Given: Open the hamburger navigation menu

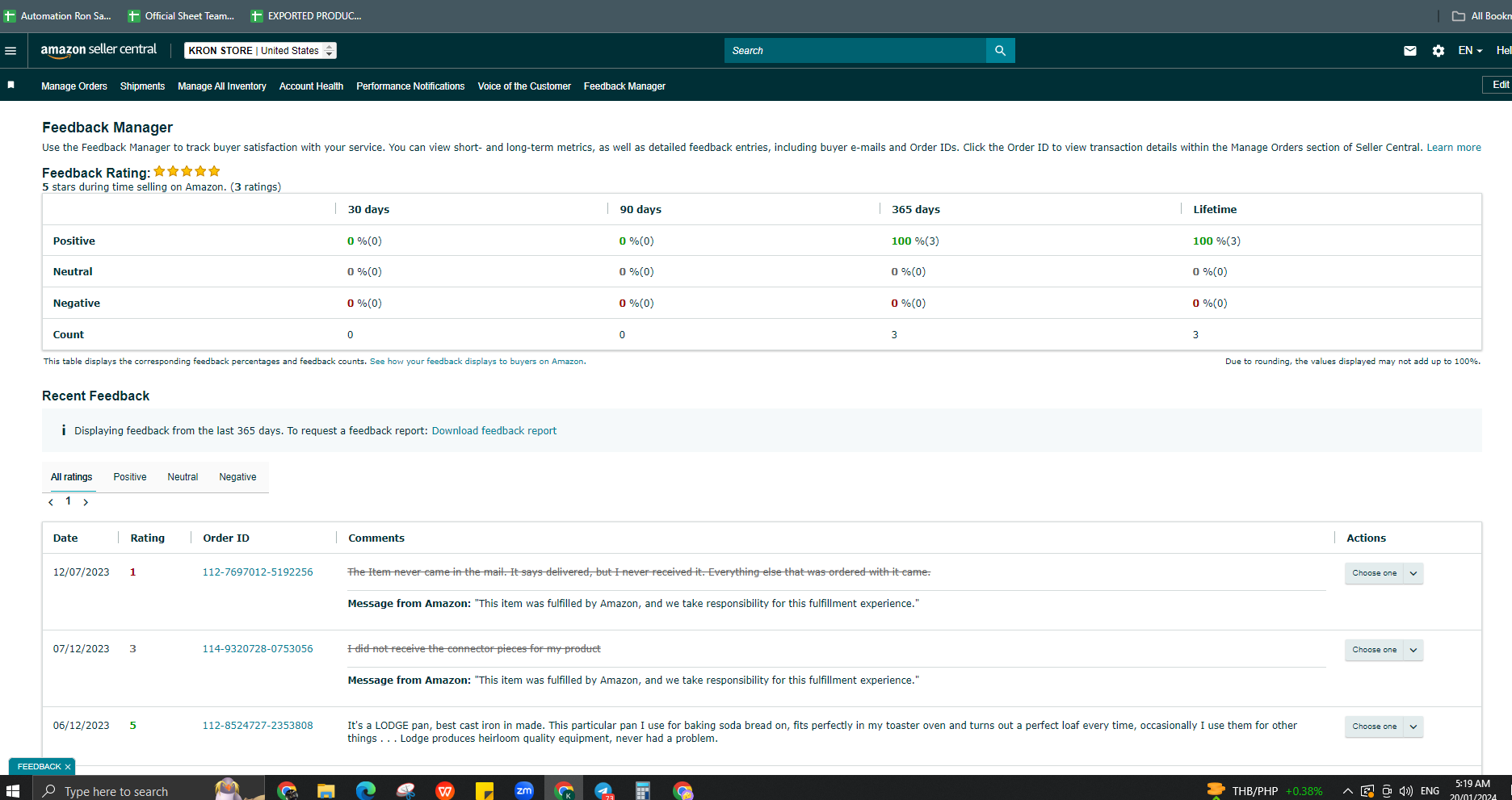Looking at the screenshot, I should [10, 51].
